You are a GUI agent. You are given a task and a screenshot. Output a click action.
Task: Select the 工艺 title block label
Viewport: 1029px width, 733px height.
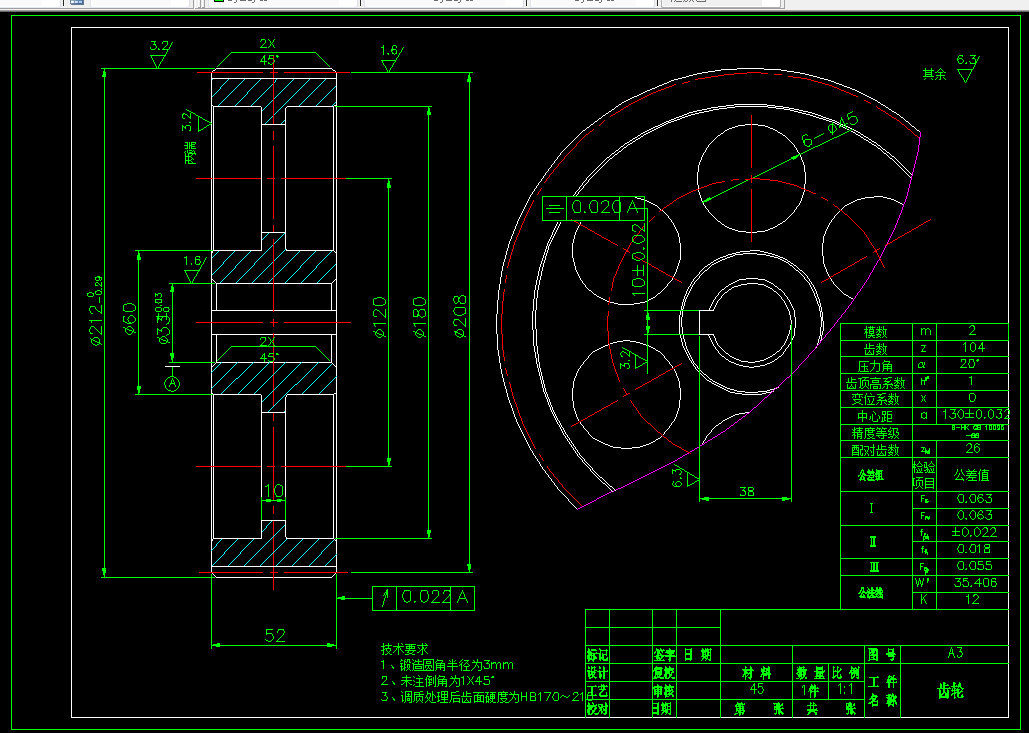coord(597,691)
